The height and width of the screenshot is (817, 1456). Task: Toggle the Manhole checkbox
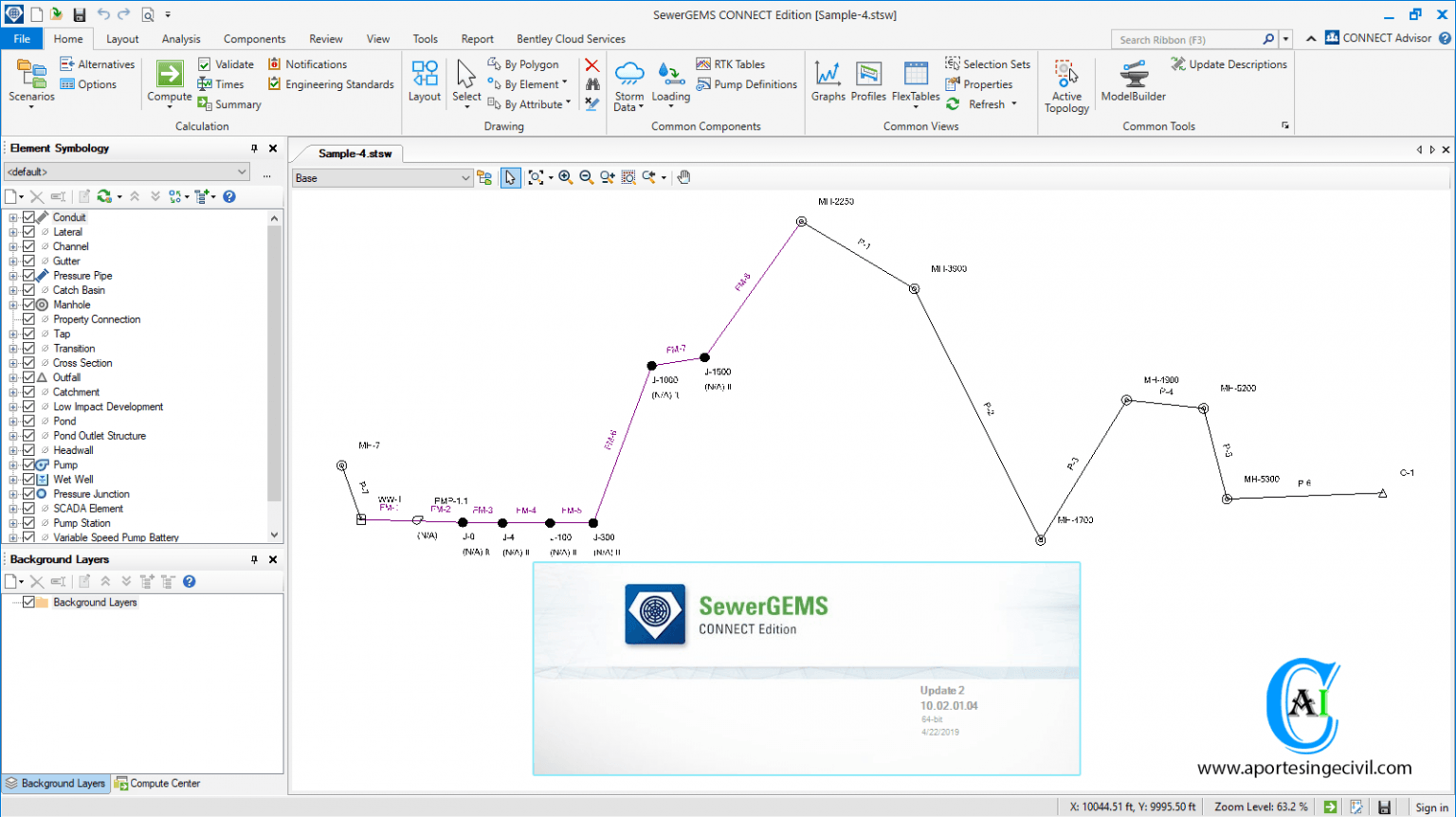point(28,304)
